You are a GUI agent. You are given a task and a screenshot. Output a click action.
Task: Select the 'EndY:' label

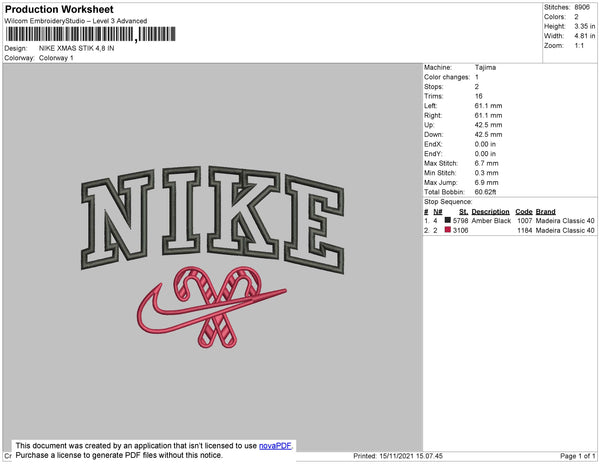[433, 154]
